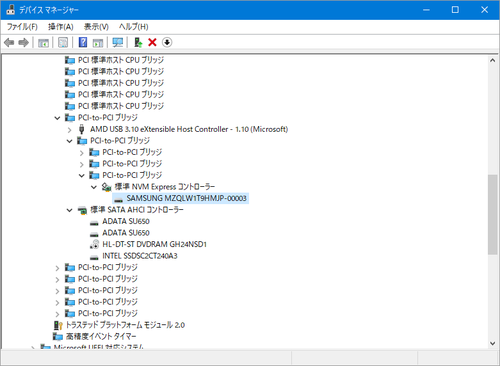Click the Device Manager title bar icon
Screen dimensions: 500x366
[10, 10]
